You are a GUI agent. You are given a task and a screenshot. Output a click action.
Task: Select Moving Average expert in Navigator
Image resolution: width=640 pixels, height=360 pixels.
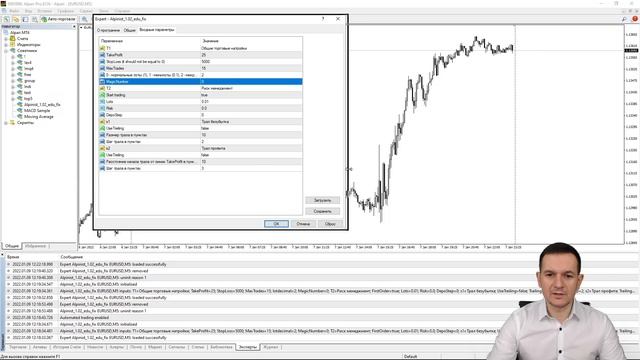(x=39, y=117)
